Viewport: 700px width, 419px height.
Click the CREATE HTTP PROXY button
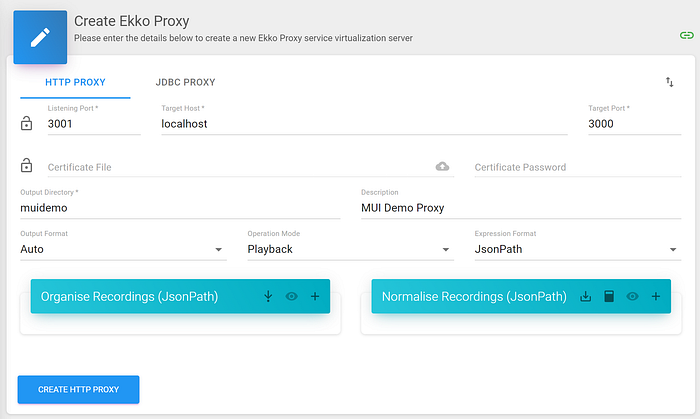coord(79,390)
